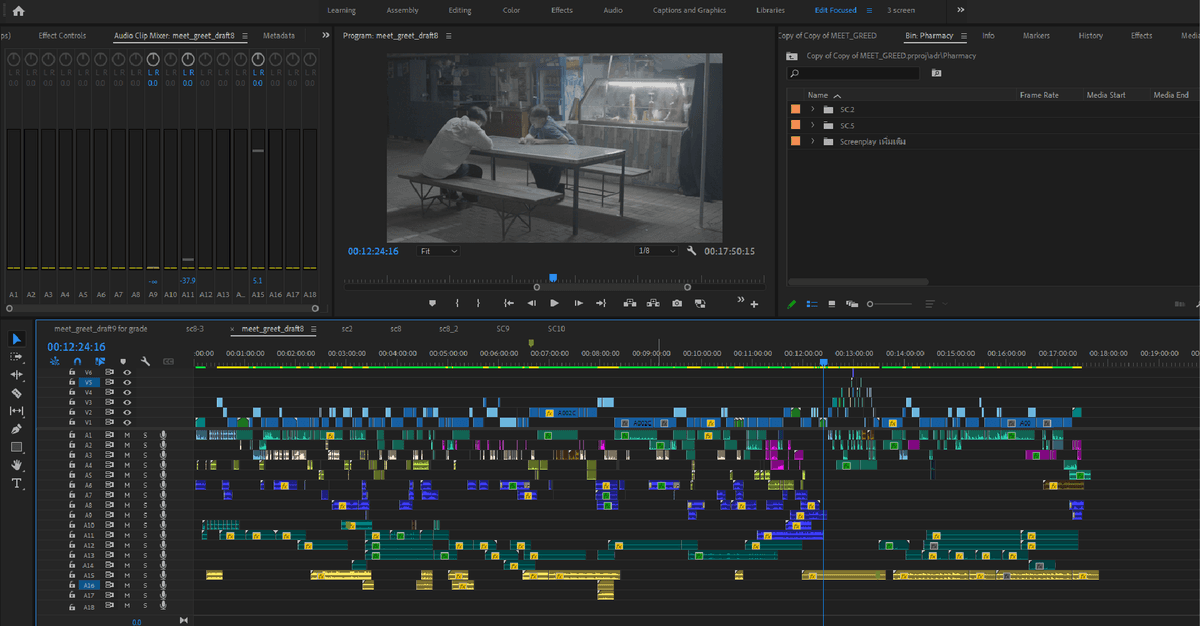
Task: Select the Ripple Edit tool
Action: tap(17, 374)
